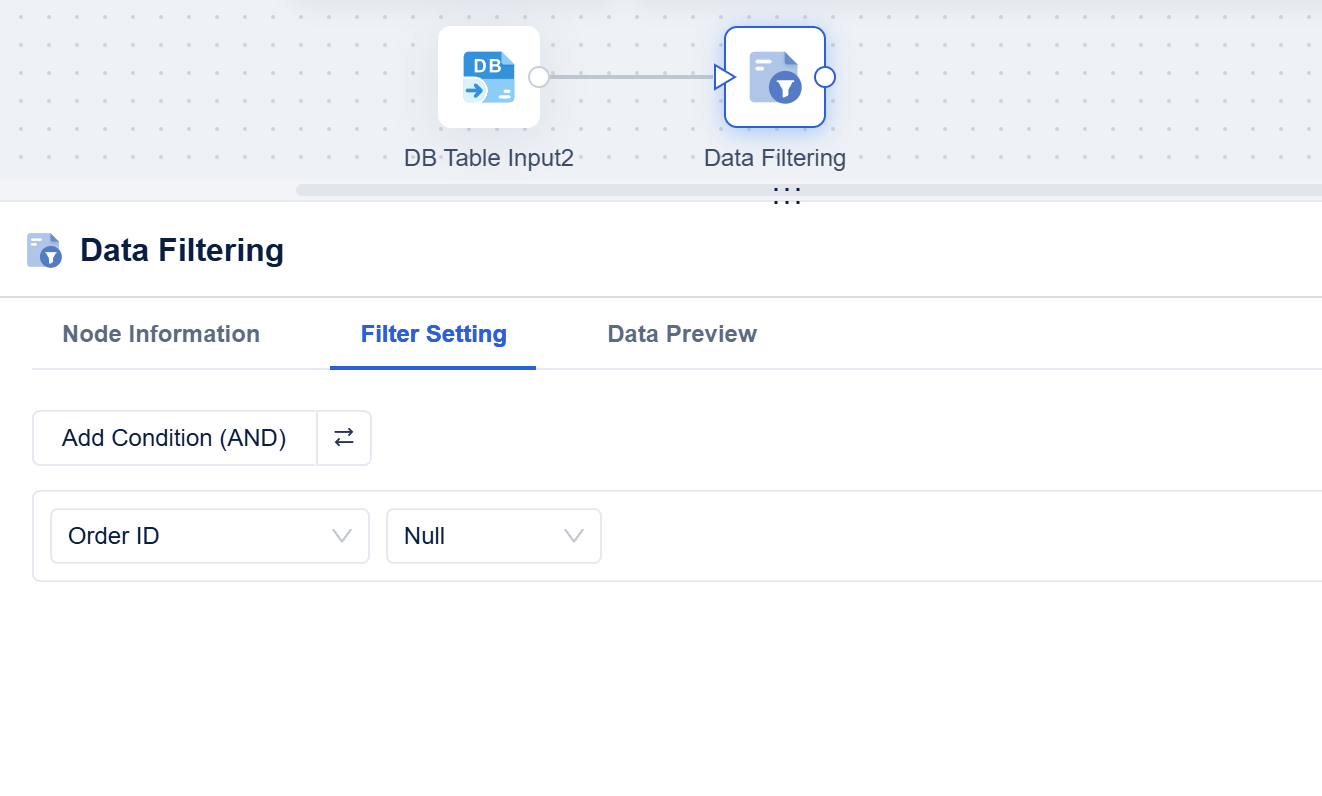
Task: Click the Data Filtering icon in the panel header
Action: coord(44,250)
